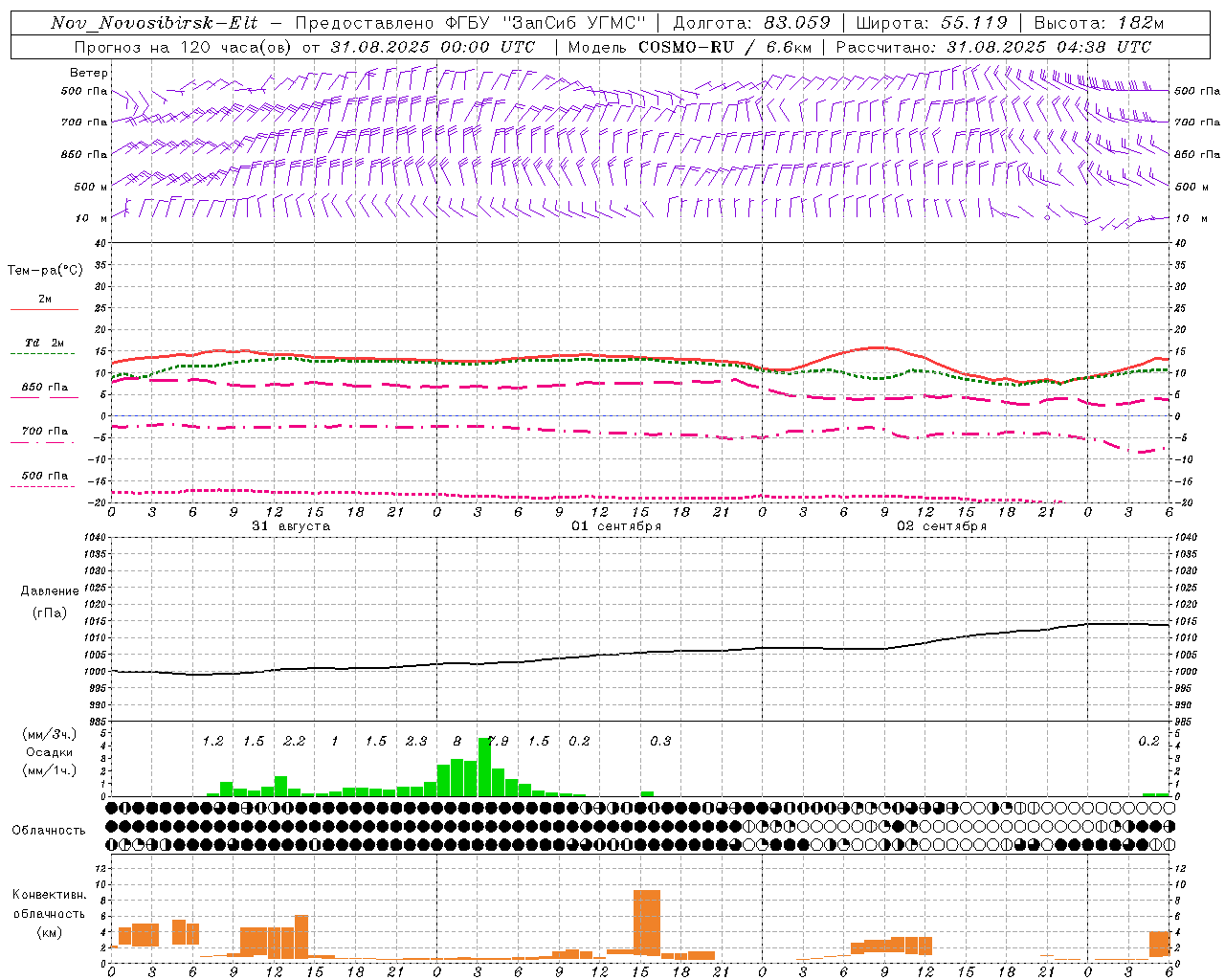Click the Конвективн. label

coord(49,895)
